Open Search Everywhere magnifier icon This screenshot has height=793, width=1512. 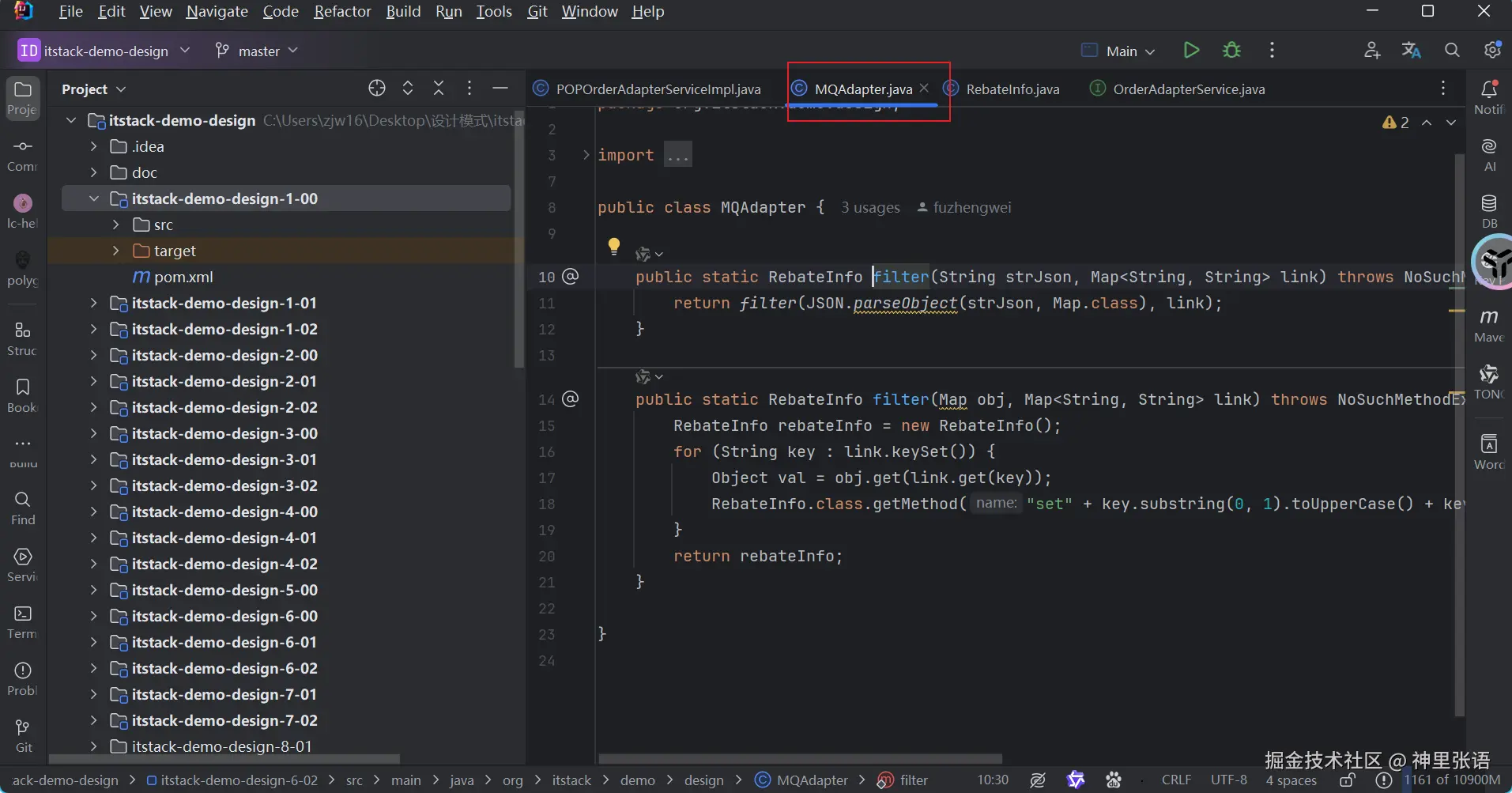(x=1452, y=51)
